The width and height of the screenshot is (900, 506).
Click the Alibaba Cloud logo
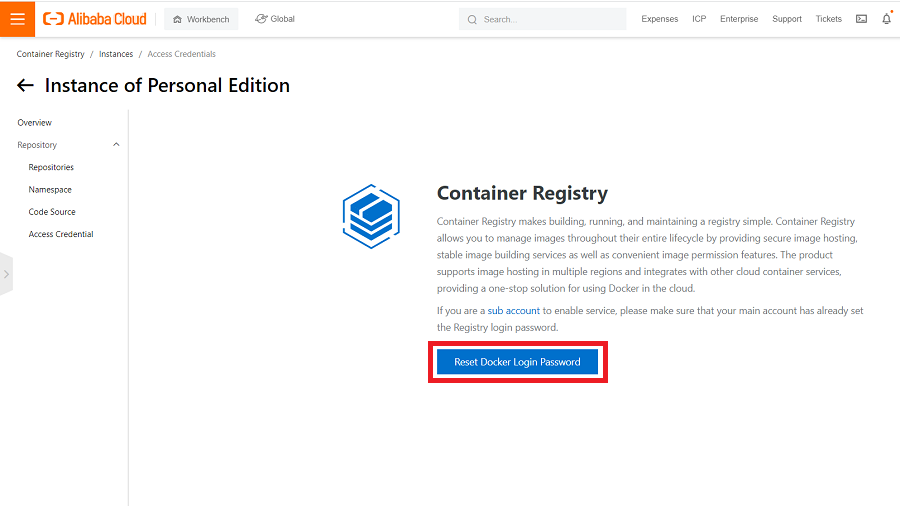[x=95, y=19]
